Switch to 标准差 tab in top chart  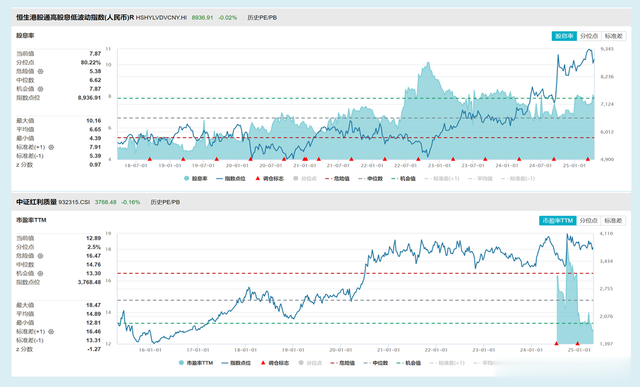[x=613, y=36]
